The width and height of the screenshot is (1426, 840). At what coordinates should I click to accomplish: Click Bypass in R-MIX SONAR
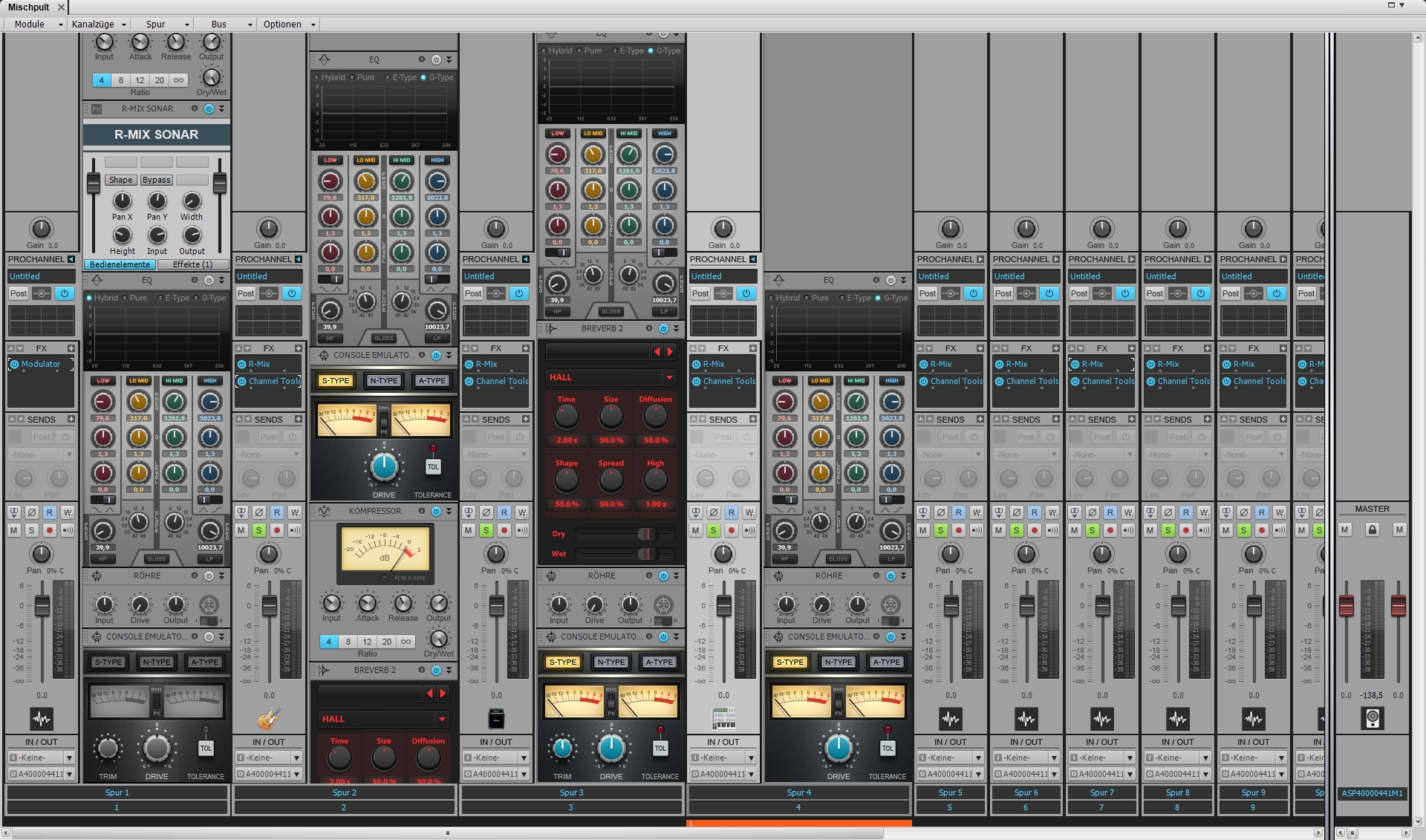click(x=156, y=180)
